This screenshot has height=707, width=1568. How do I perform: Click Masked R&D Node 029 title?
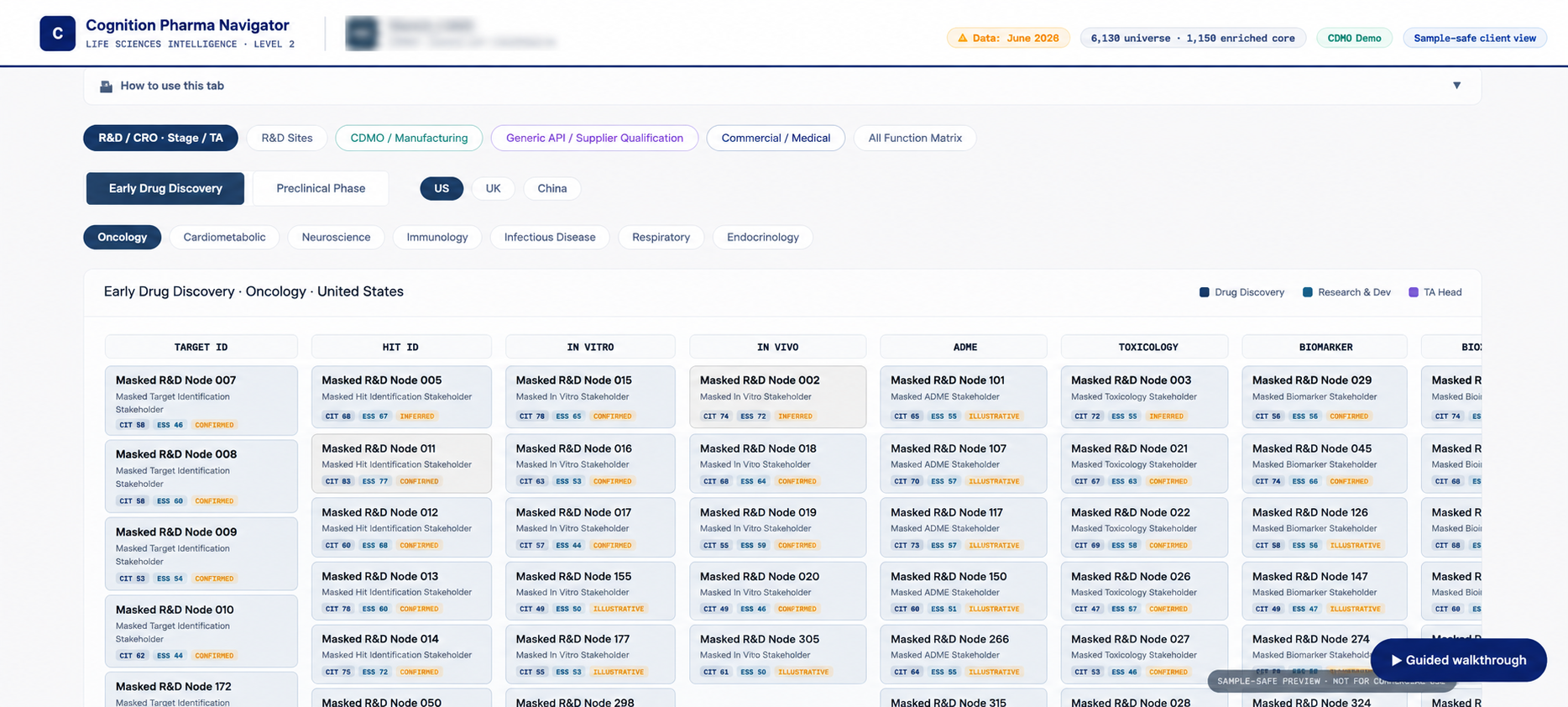tap(1312, 380)
